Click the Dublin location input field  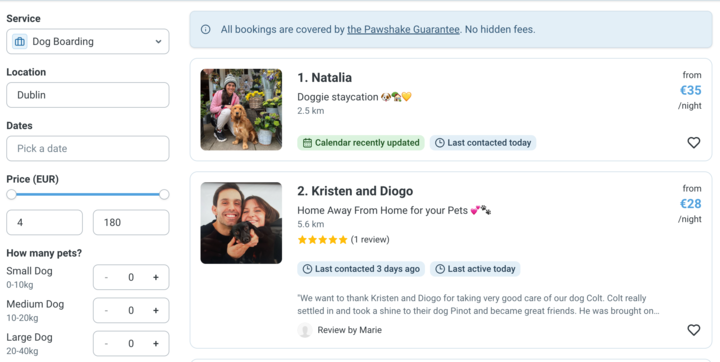point(88,95)
